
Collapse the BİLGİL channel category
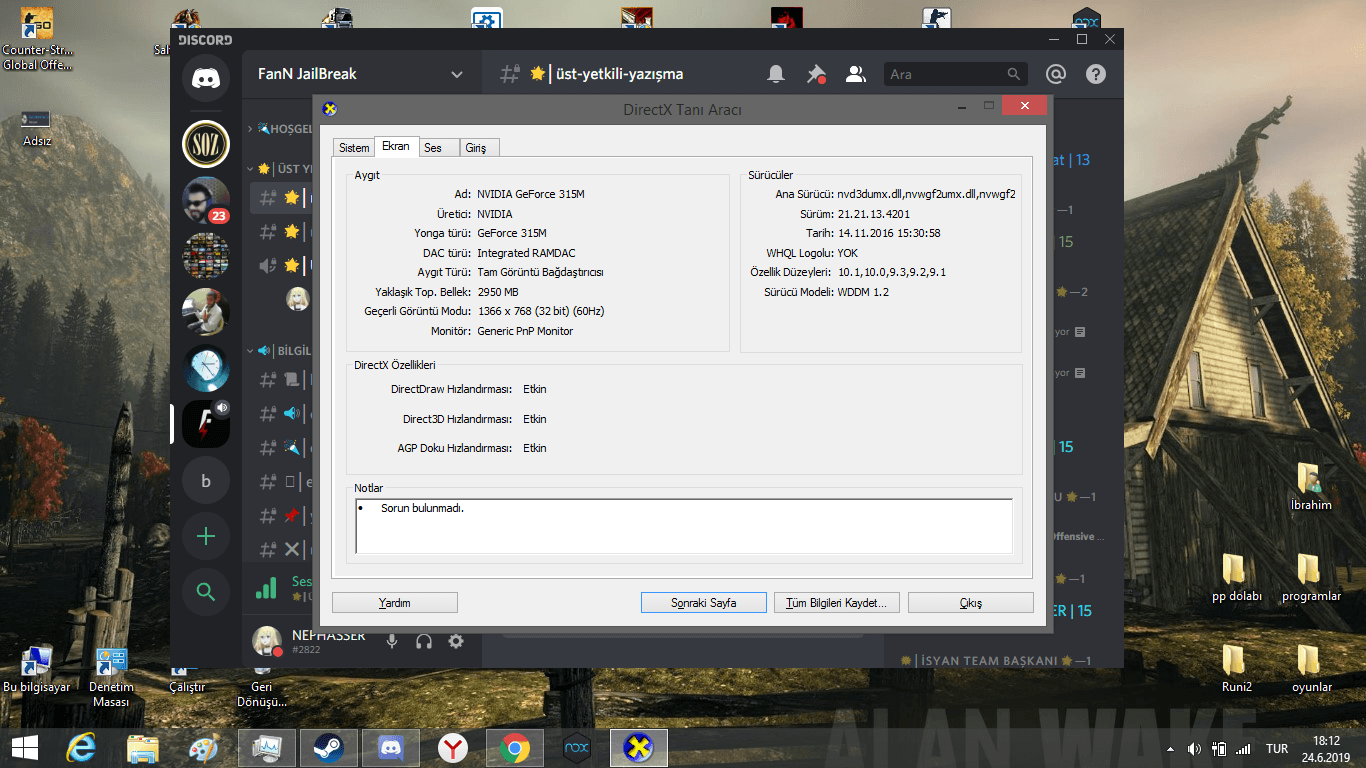point(280,351)
